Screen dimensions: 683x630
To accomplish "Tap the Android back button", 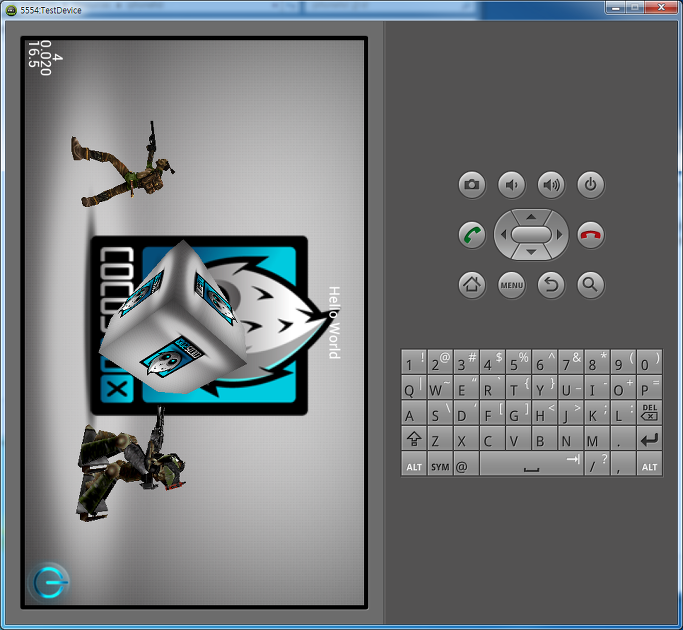I will (551, 285).
